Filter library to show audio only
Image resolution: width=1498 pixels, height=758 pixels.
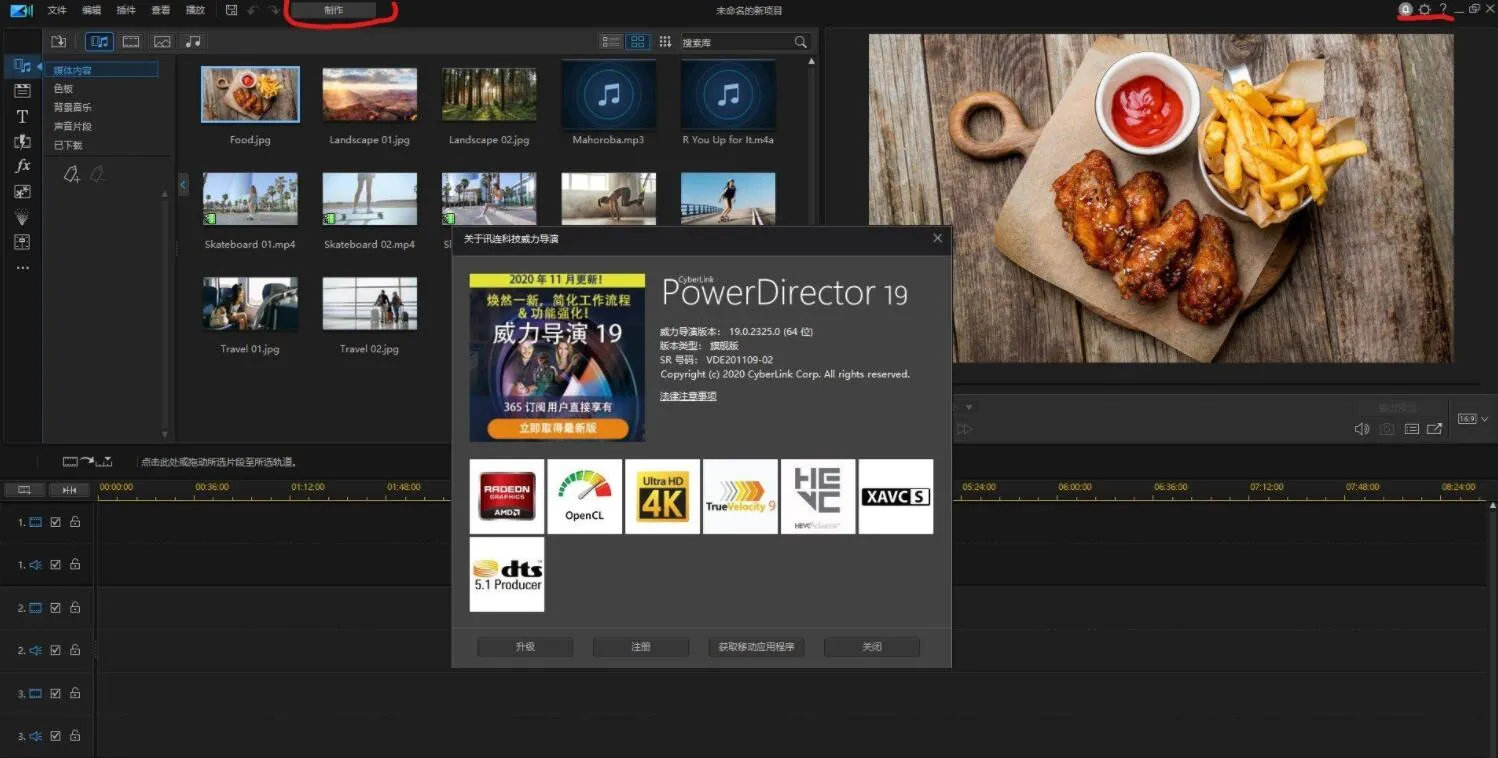point(193,42)
